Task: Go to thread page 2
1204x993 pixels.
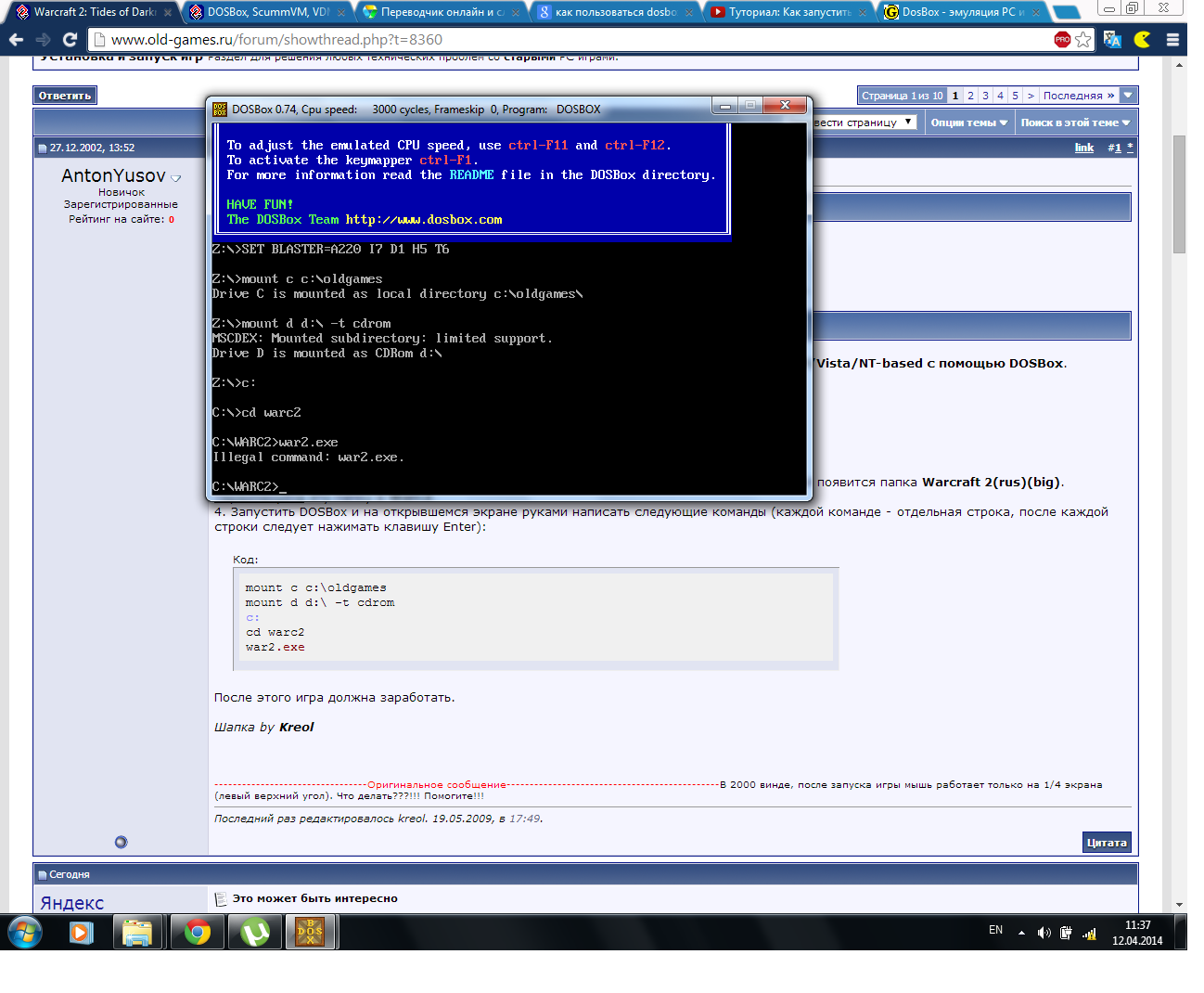Action: pos(970,96)
